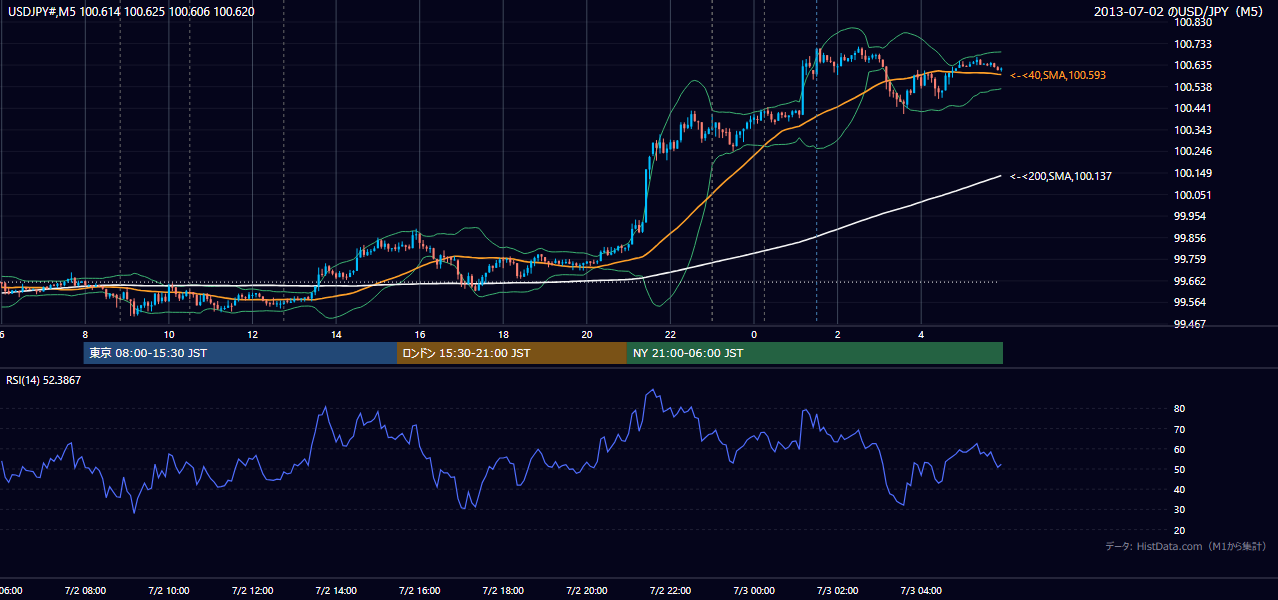Select the 200 SMA label reading 100.137
This screenshot has width=1278, height=600.
(1061, 176)
